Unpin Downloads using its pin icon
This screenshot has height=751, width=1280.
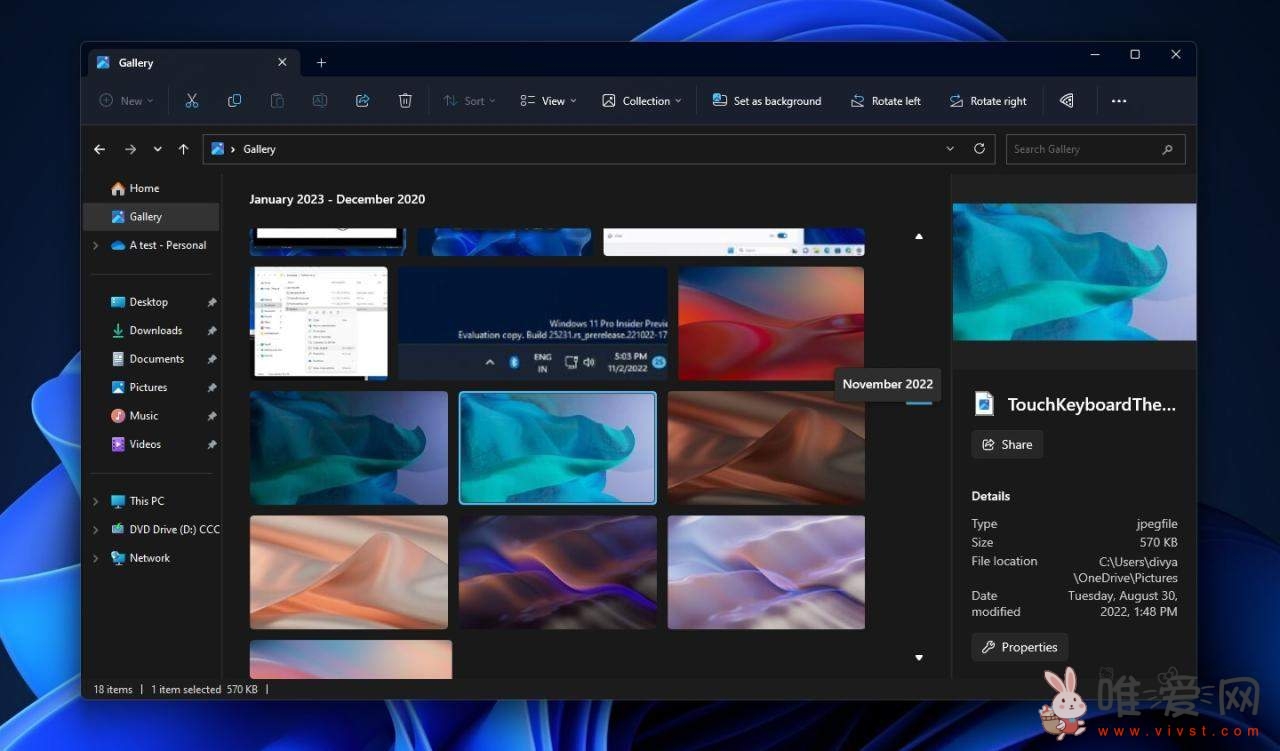(x=211, y=330)
